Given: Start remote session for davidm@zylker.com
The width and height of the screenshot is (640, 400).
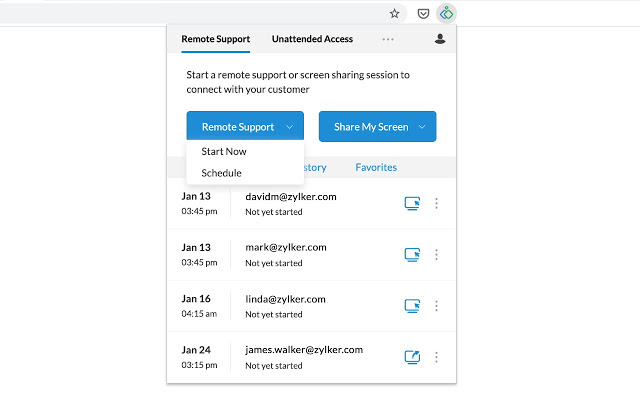Looking at the screenshot, I should (412, 203).
